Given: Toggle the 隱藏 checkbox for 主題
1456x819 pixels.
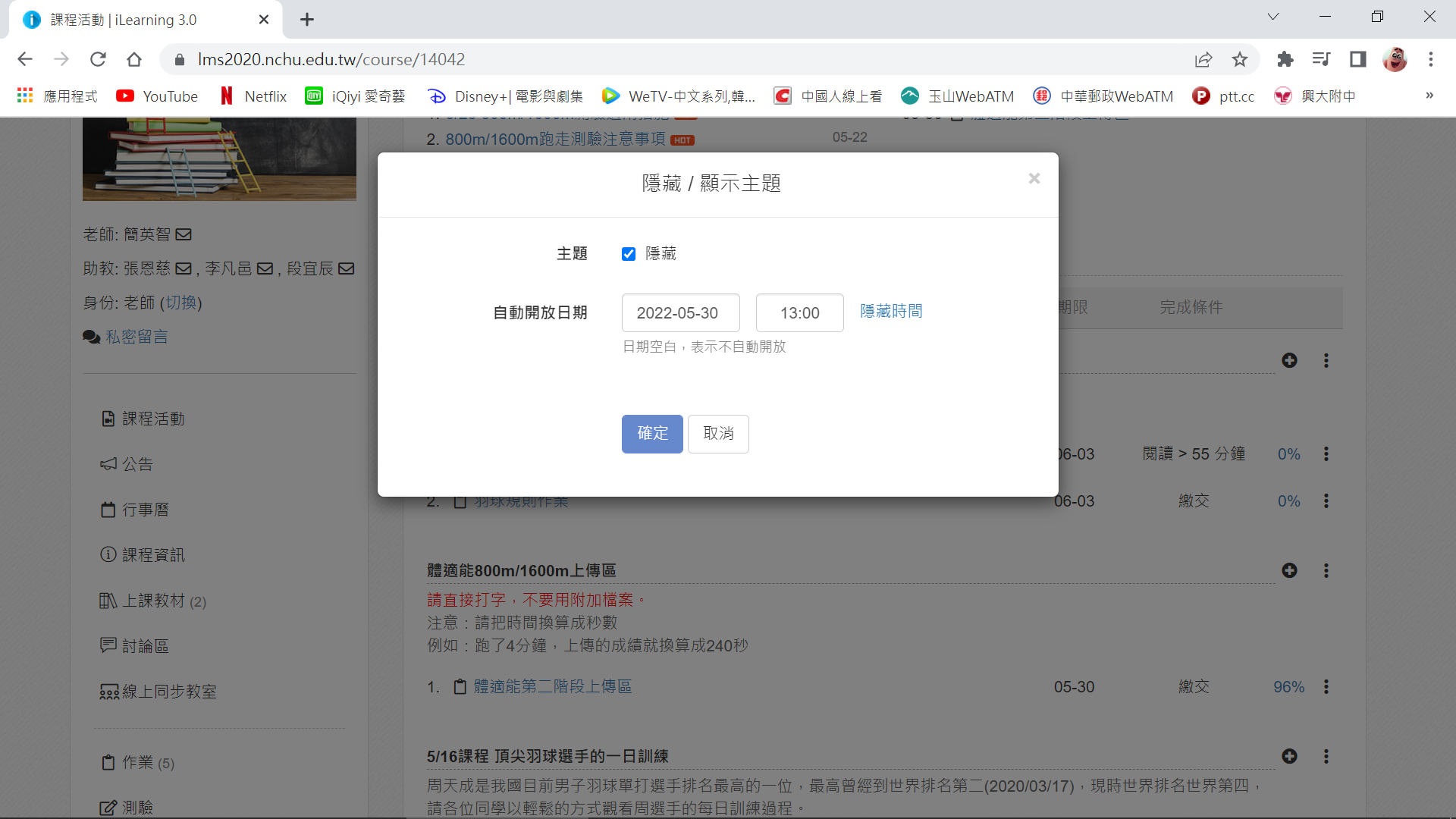Looking at the screenshot, I should click(x=629, y=254).
